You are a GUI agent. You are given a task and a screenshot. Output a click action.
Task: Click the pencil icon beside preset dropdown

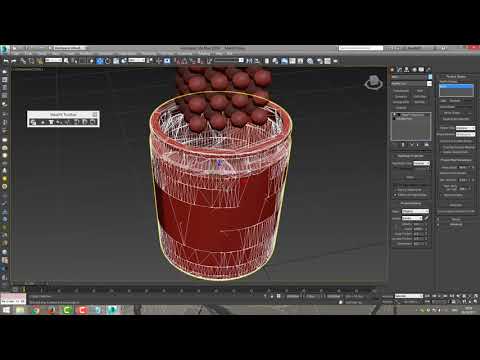427,218
